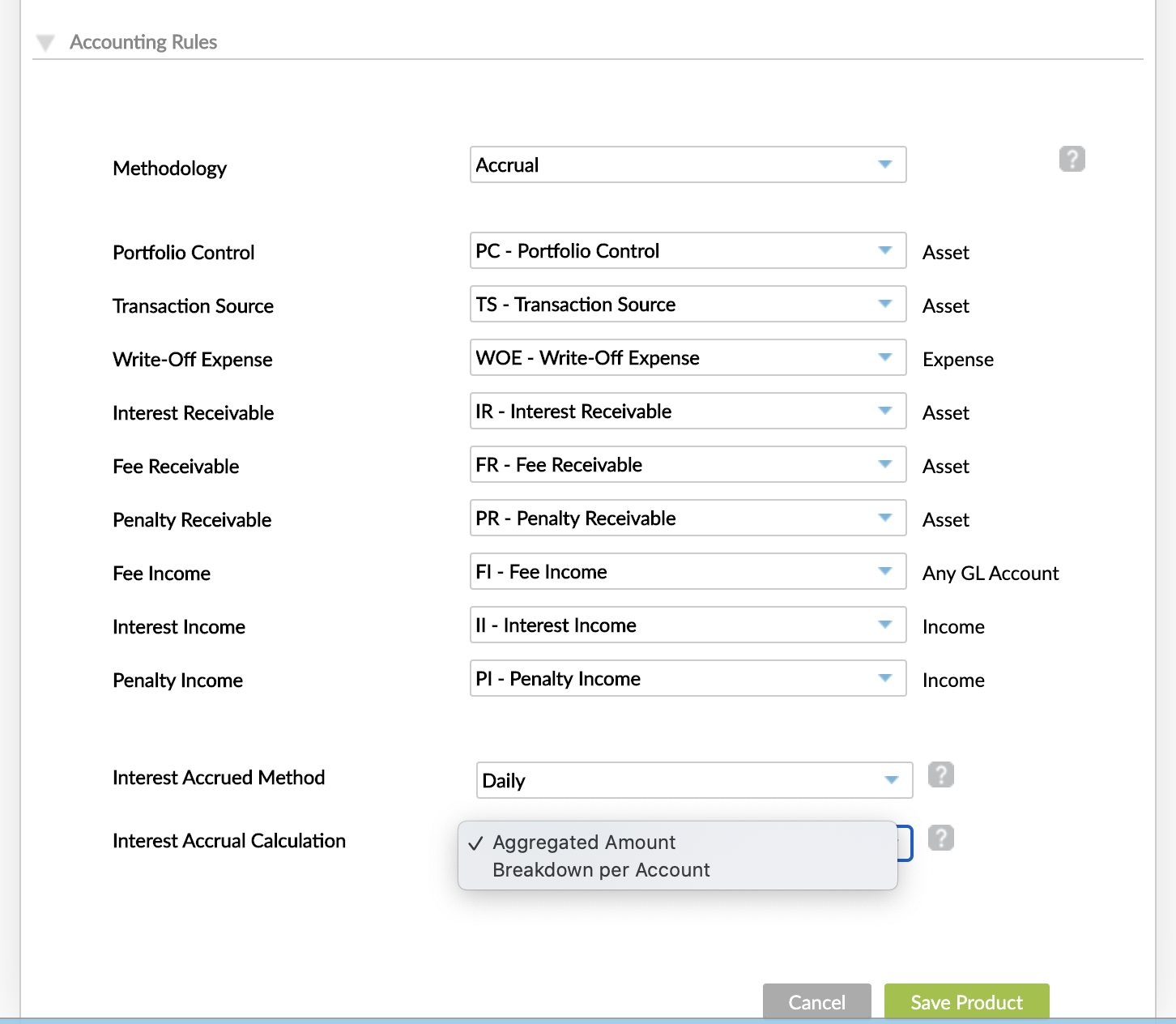Screen dimensions: 1176x1024
Task: Click the dropdown arrow on the Accrual field
Action: coord(885,164)
